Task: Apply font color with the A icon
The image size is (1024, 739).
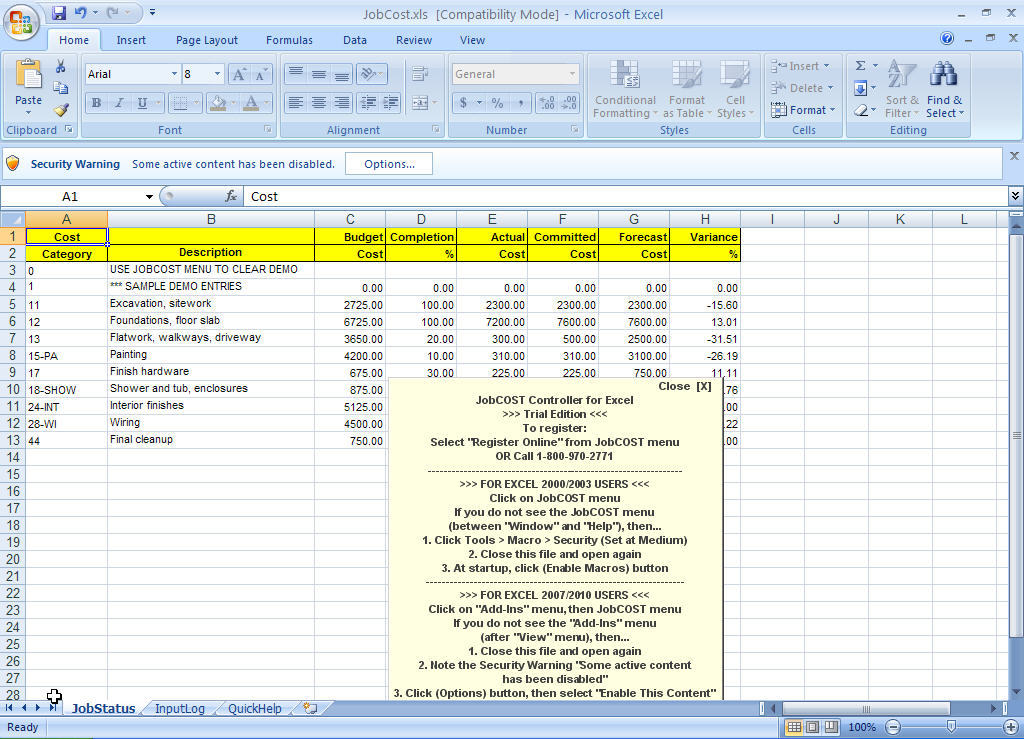Action: pyautogui.click(x=251, y=103)
